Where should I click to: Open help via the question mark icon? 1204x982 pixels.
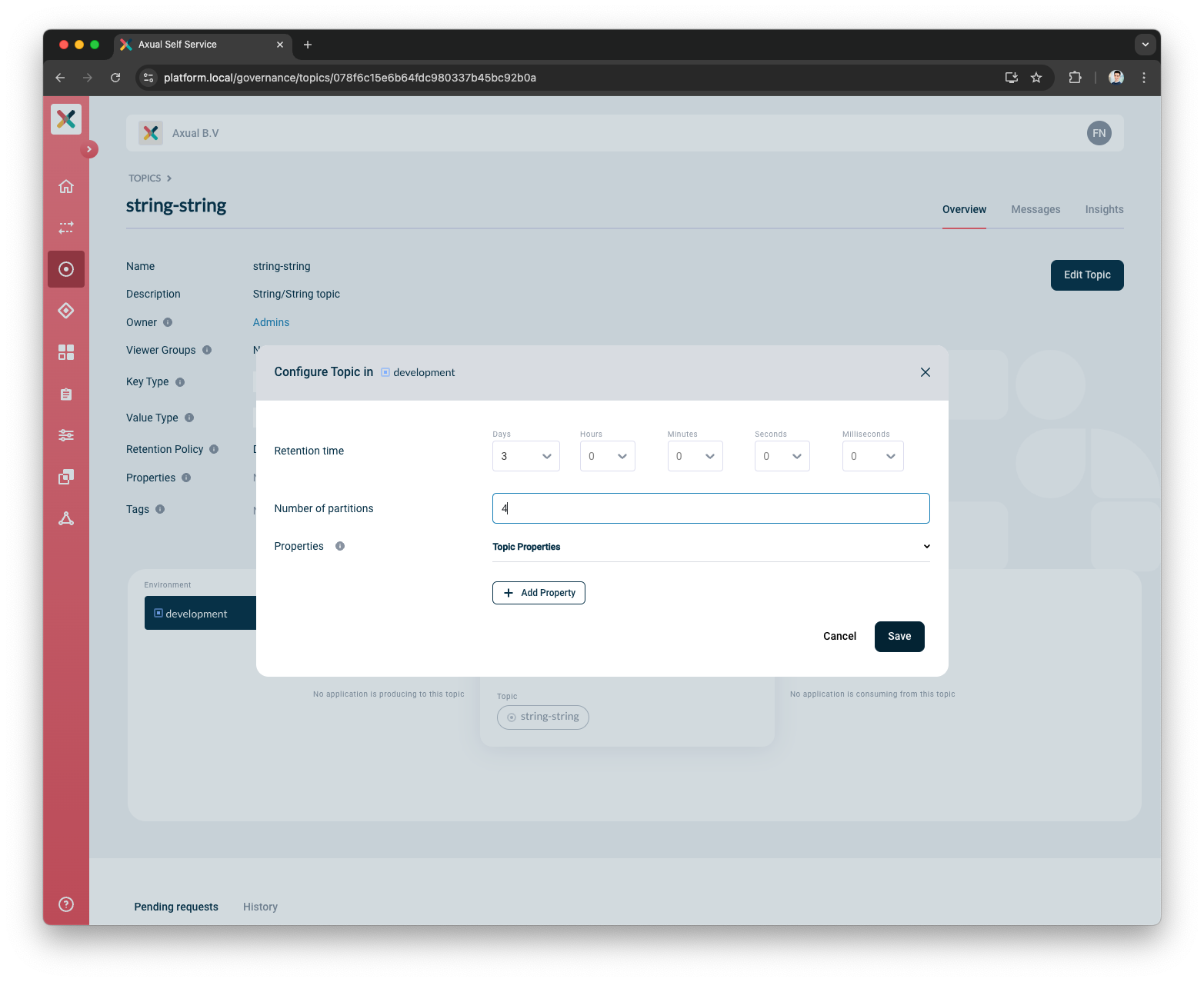[x=66, y=904]
